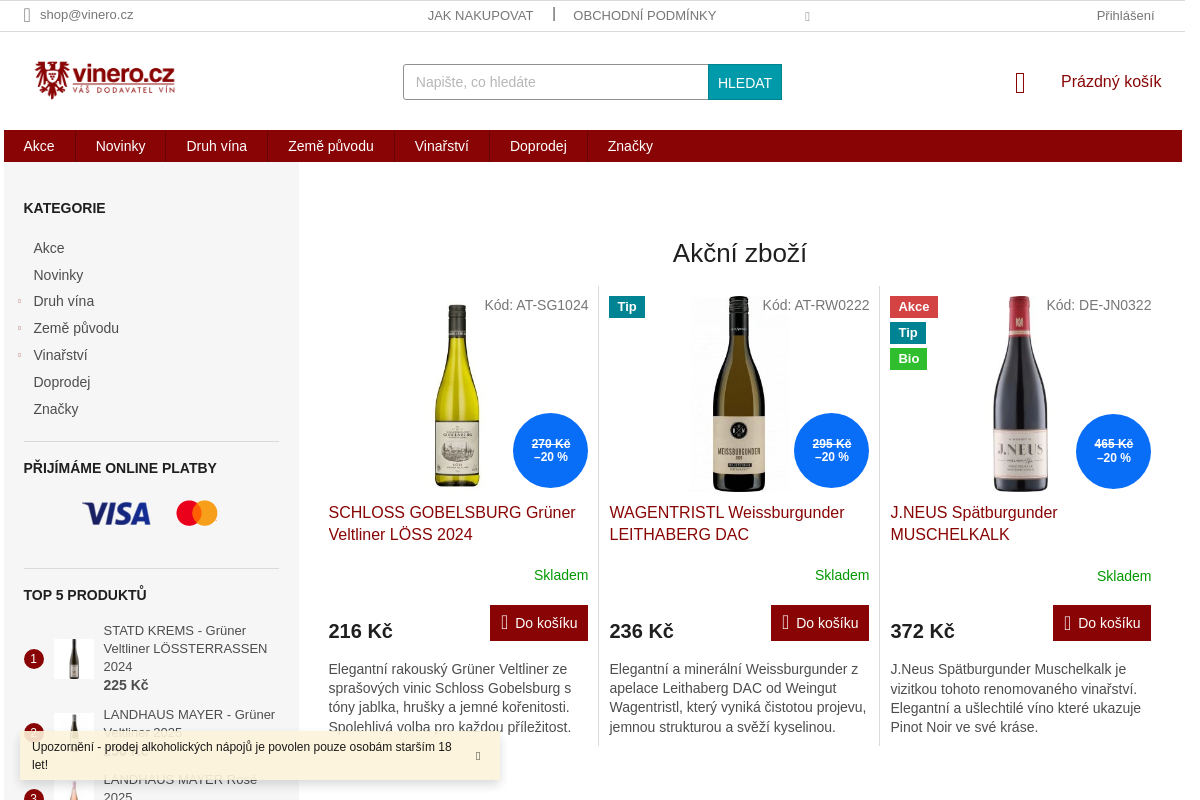Click the Přihlášení login link
Screen dimensions: 1200x800
(x=1125, y=15)
